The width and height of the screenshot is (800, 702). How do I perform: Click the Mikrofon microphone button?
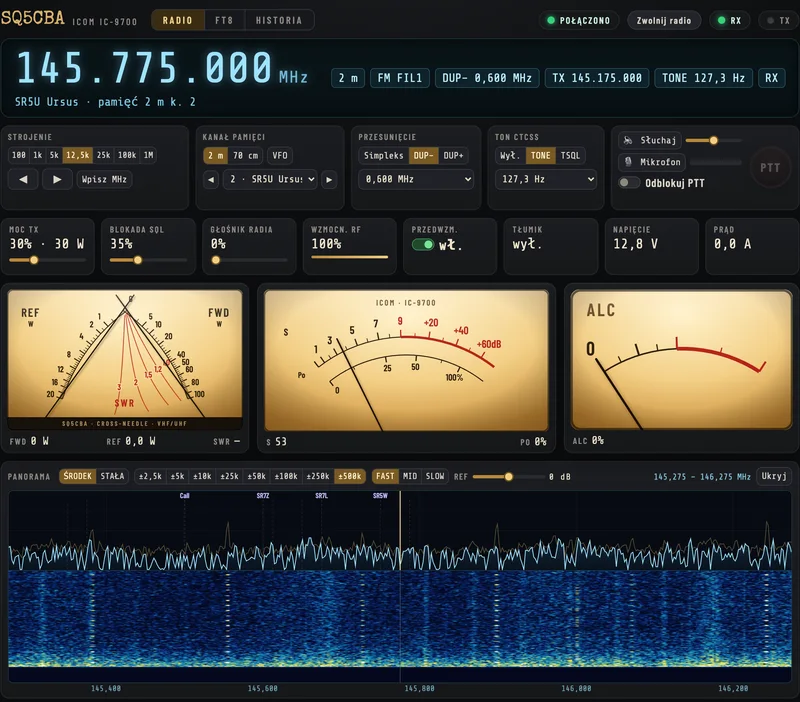[x=653, y=162]
